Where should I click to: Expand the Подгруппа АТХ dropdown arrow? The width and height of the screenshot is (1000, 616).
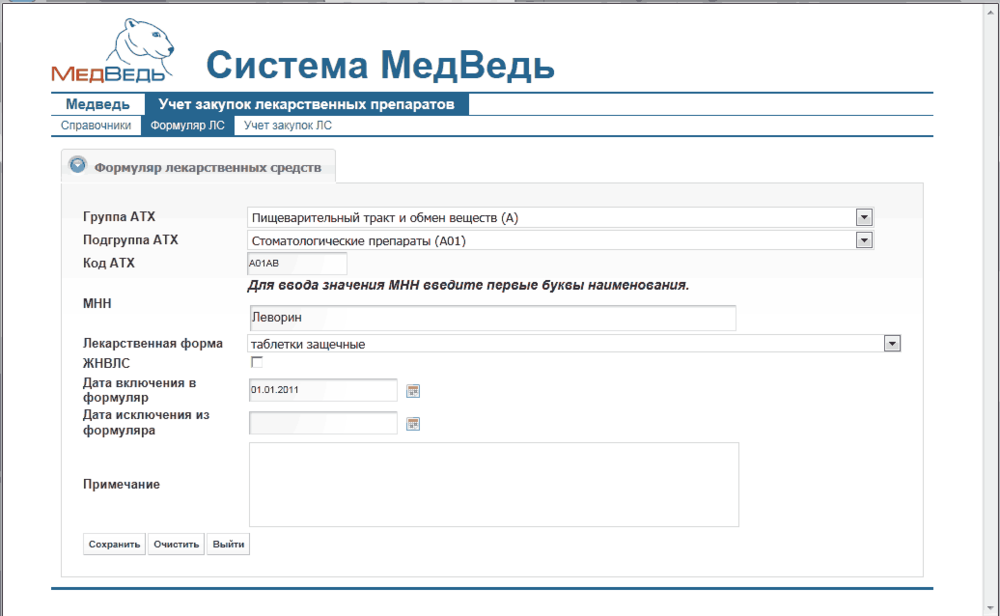pyautogui.click(x=864, y=240)
